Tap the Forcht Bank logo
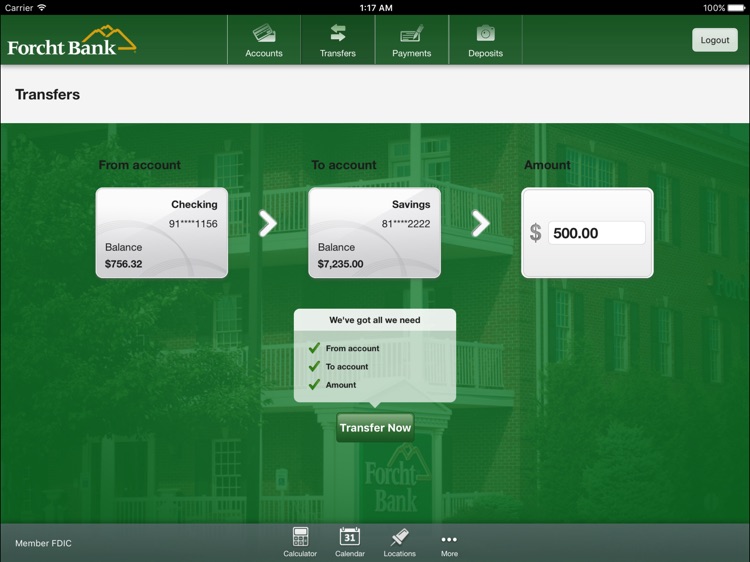This screenshot has width=750, height=562. [x=72, y=41]
